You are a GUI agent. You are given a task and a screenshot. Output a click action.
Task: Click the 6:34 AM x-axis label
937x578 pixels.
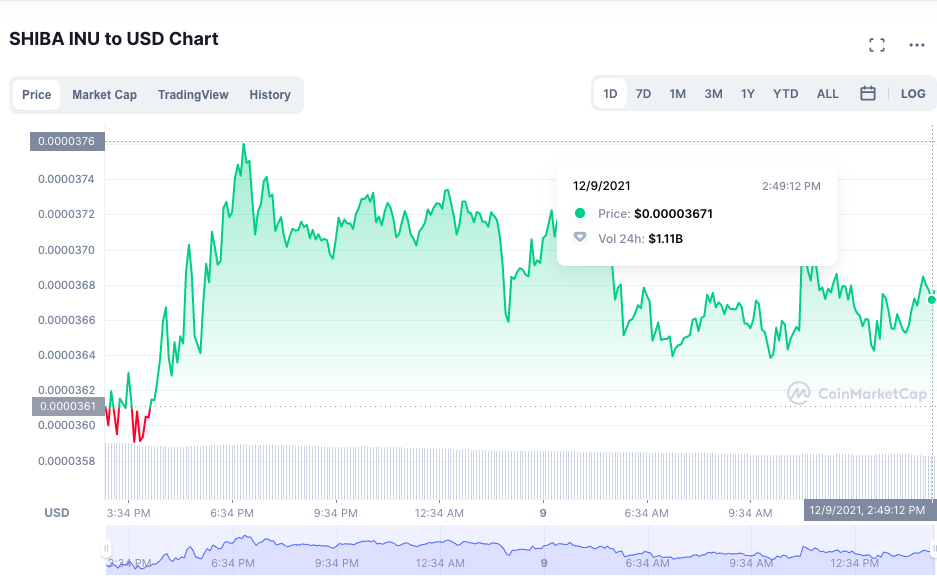point(647,513)
